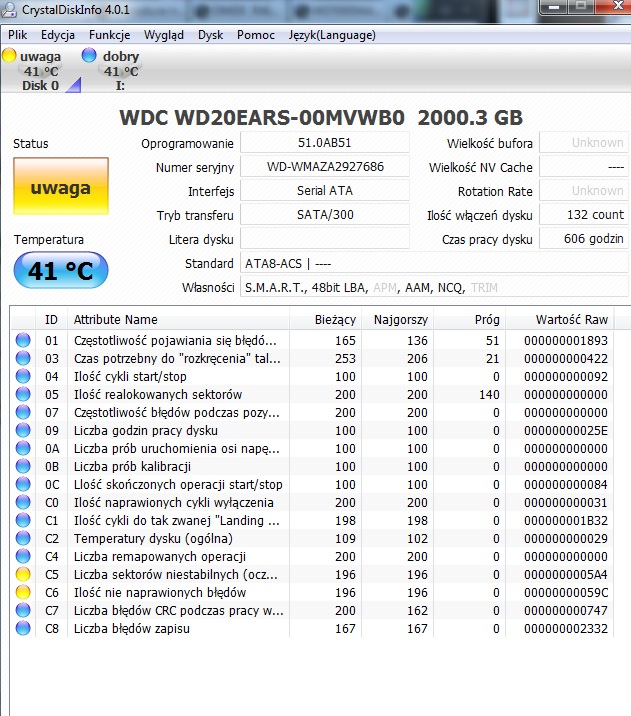631x716 pixels.
Task: Click yellow warning icon for attribute C5
Action: click(x=23, y=574)
